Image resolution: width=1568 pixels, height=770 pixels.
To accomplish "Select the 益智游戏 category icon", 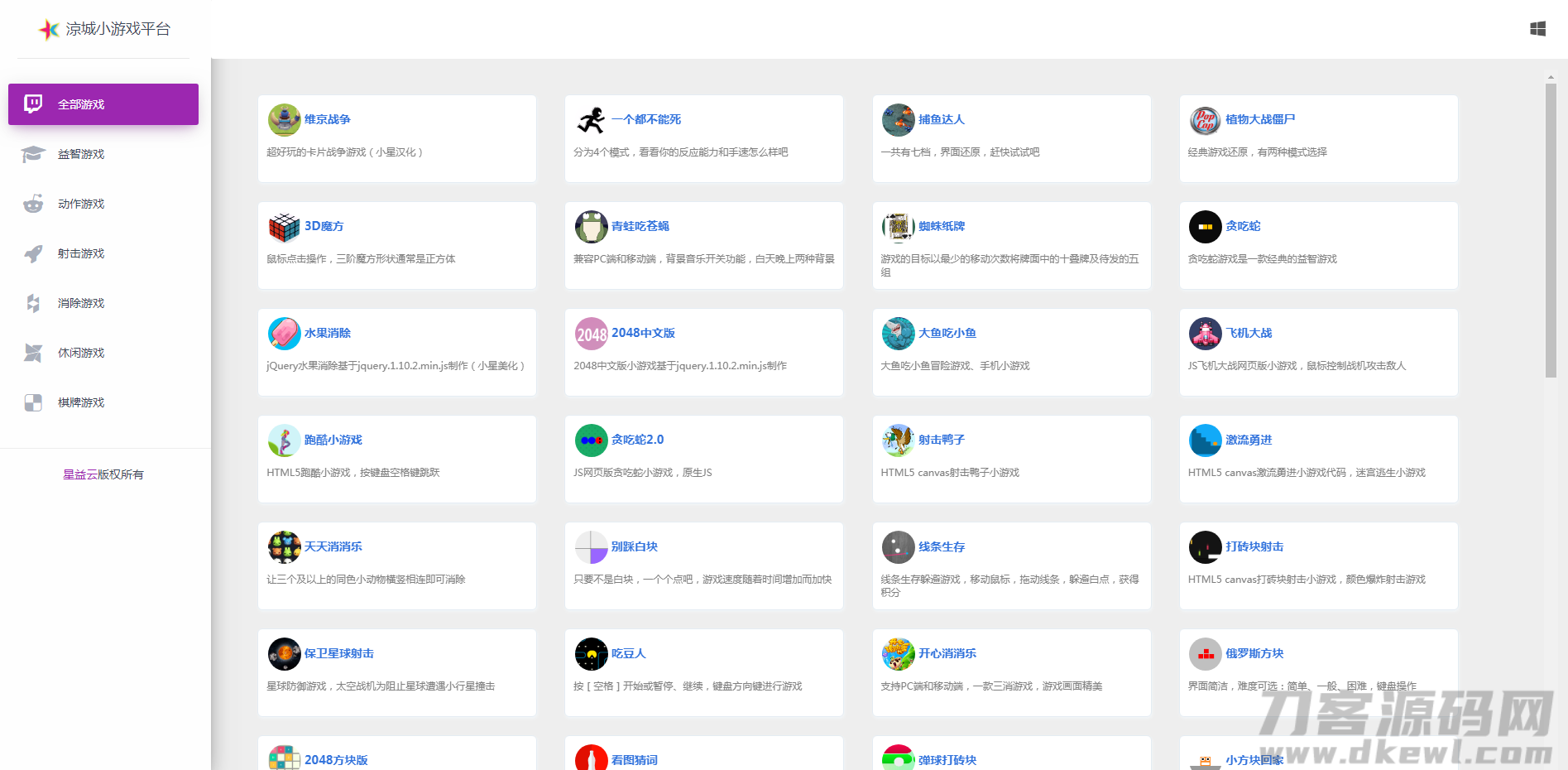I will pyautogui.click(x=32, y=154).
